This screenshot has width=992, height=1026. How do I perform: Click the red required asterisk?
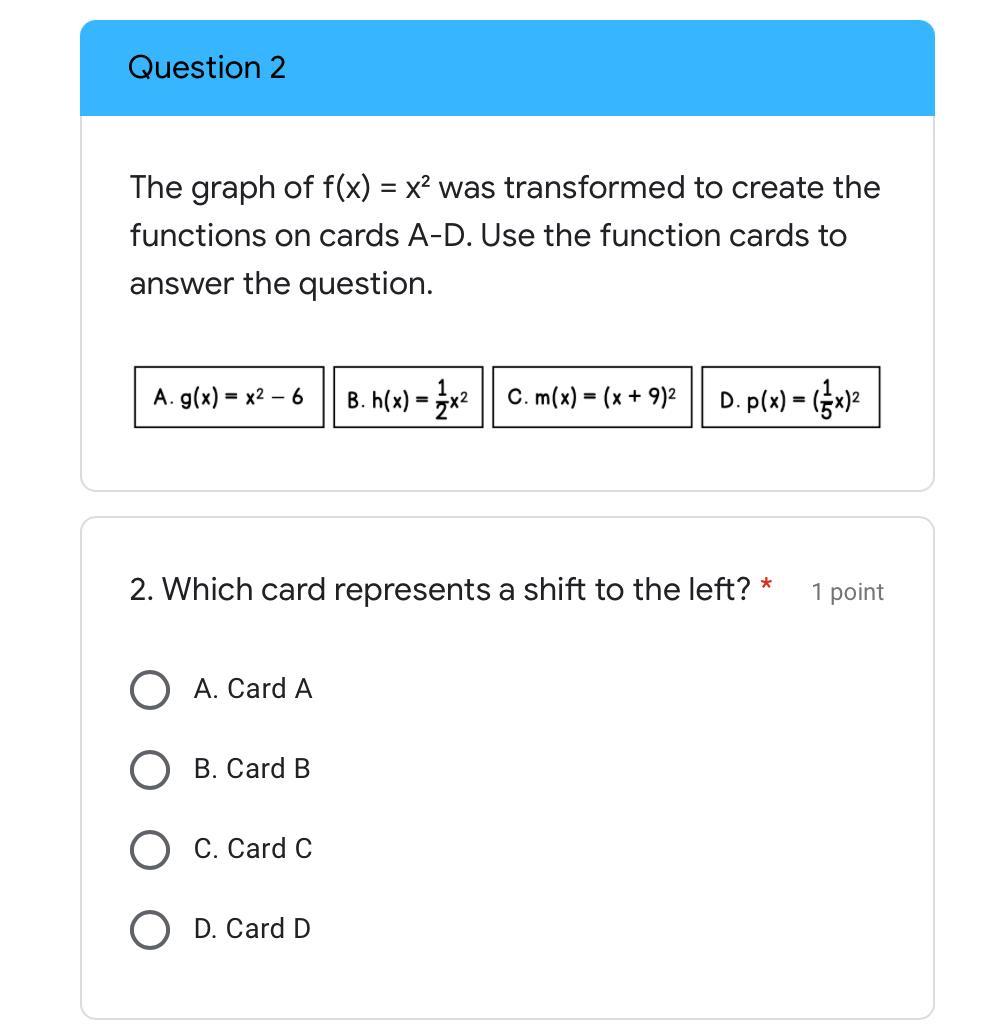point(766,584)
